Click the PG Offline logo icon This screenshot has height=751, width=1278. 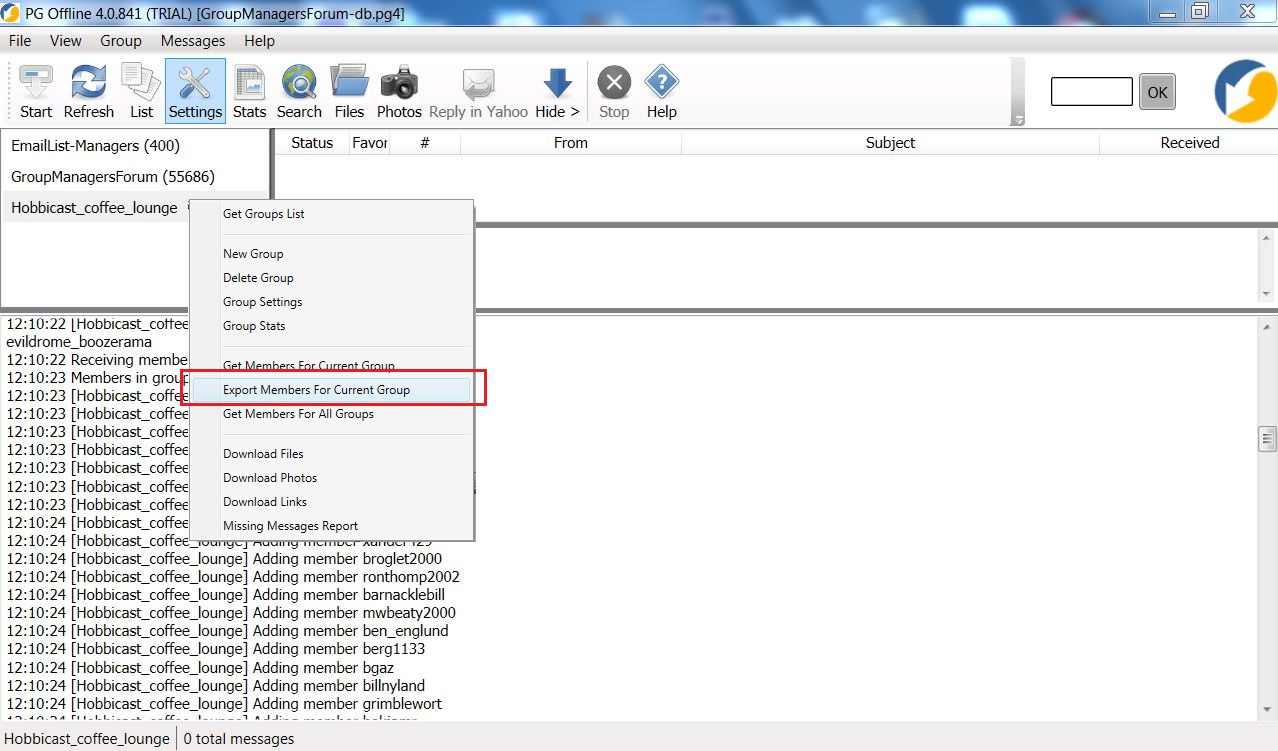(x=1245, y=92)
